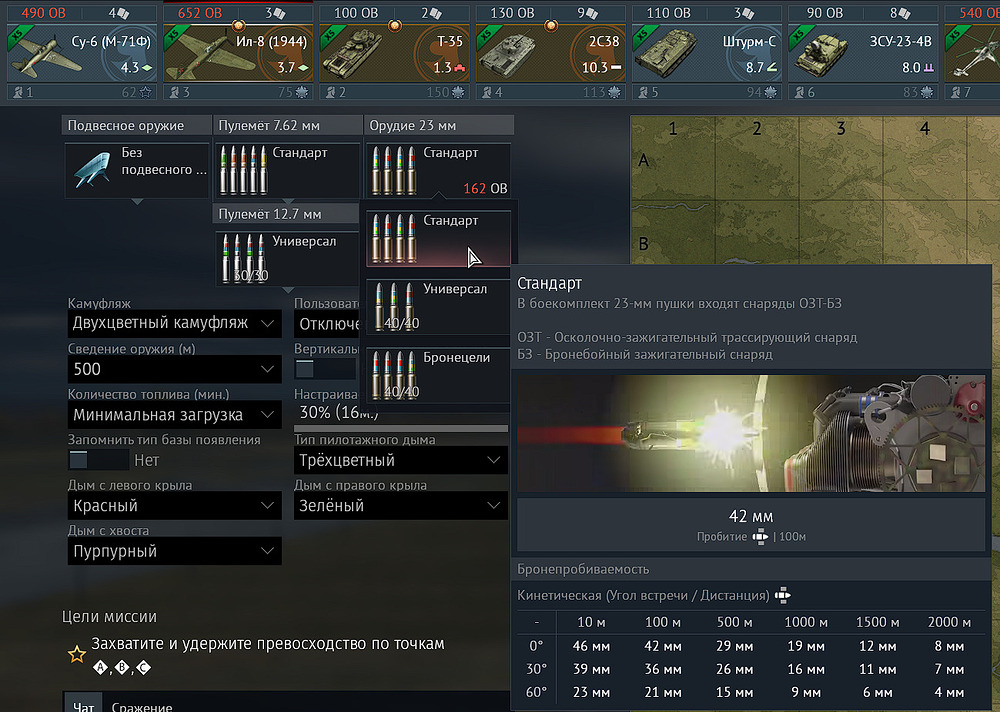Select the Ил-8 (1944) aircraft card
The width and height of the screenshot is (1000, 712).
point(238,53)
